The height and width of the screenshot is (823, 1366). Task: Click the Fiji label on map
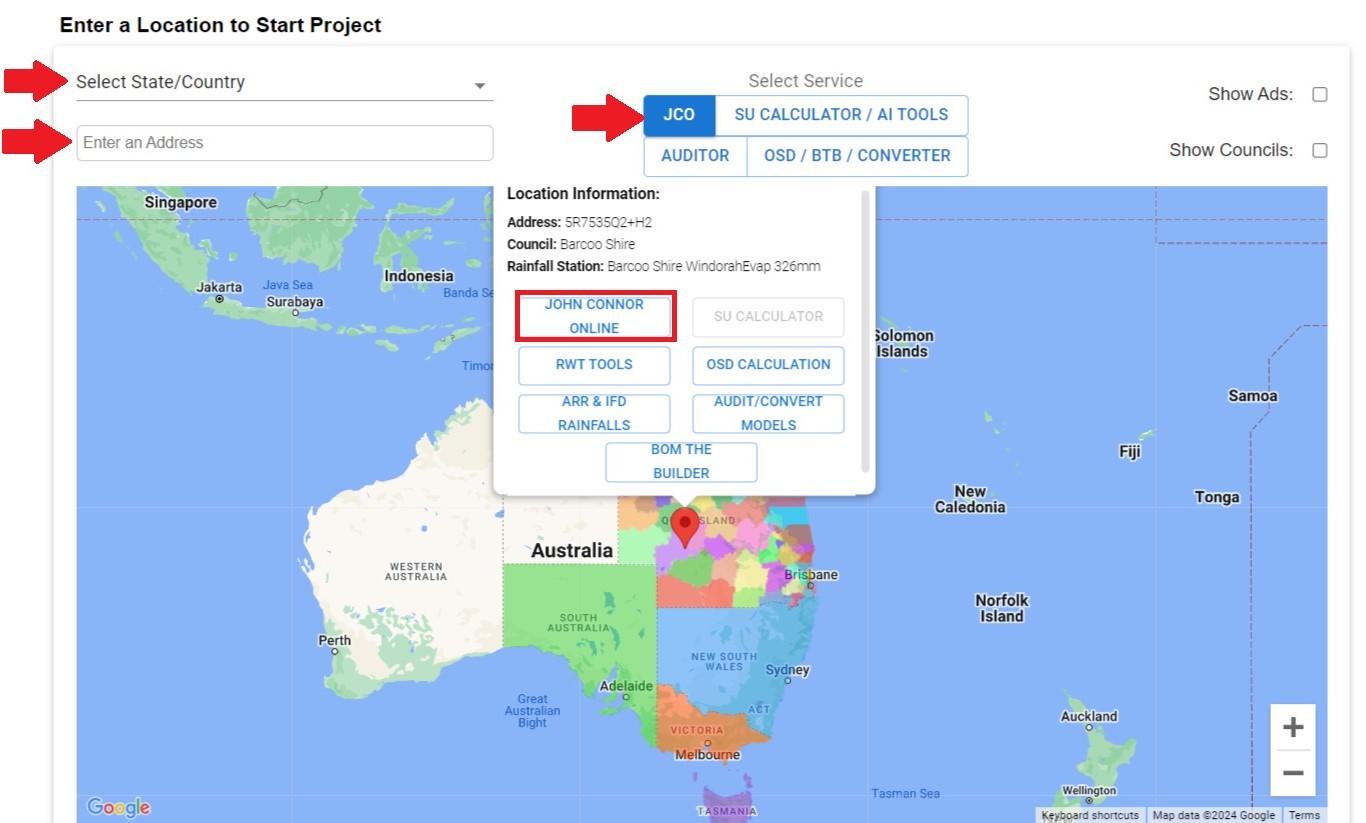[1130, 452]
